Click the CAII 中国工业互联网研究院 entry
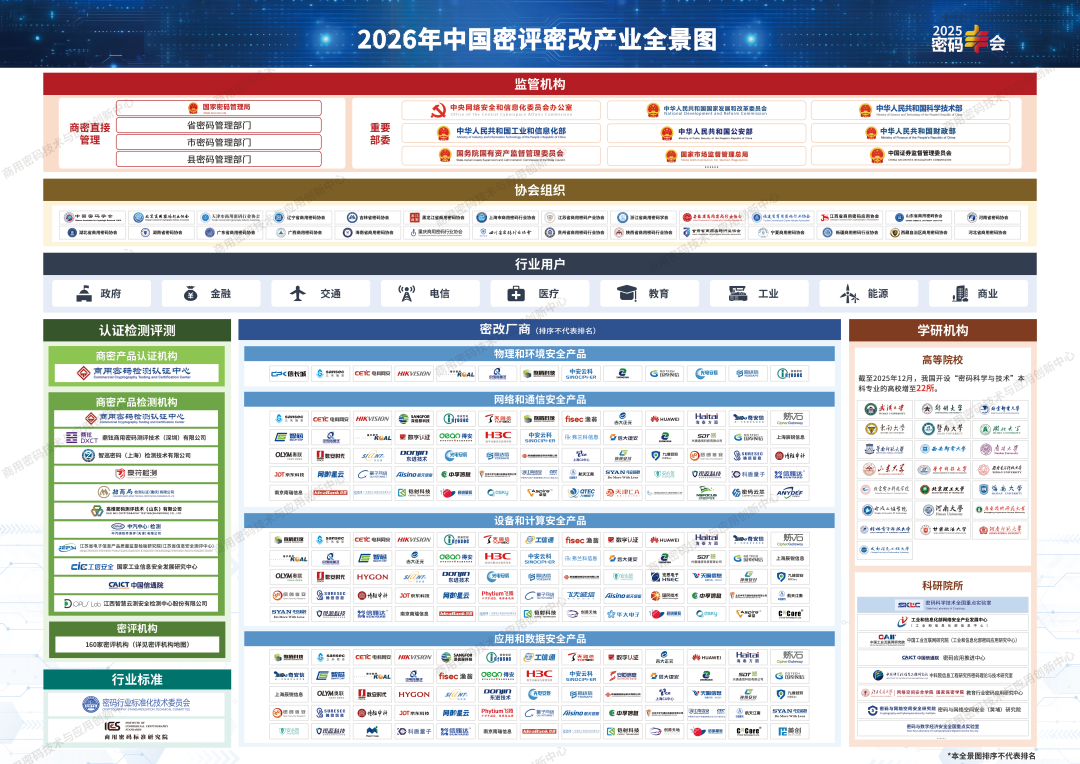Screen dimensions: 1080x764 click(942, 639)
